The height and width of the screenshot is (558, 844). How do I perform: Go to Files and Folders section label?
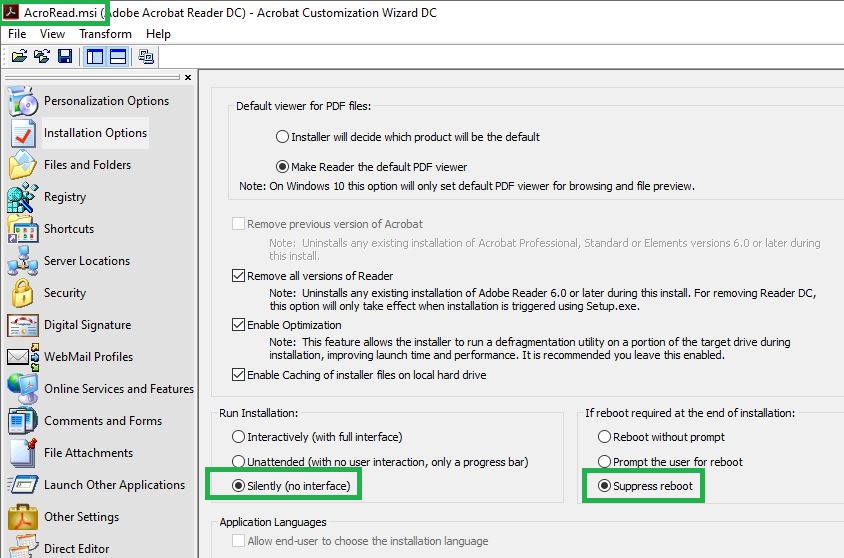(x=87, y=165)
